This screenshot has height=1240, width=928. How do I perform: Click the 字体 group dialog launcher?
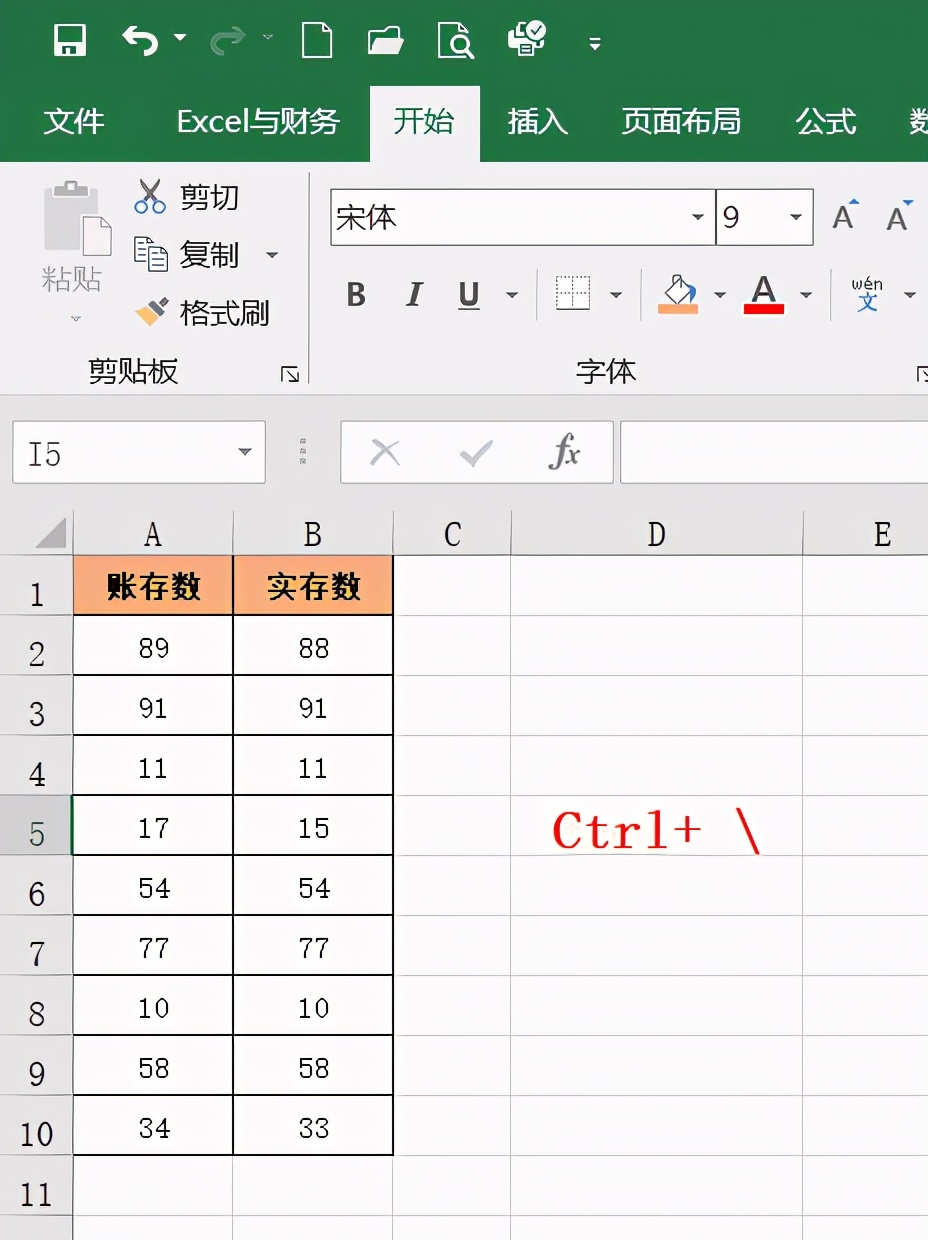coord(922,372)
